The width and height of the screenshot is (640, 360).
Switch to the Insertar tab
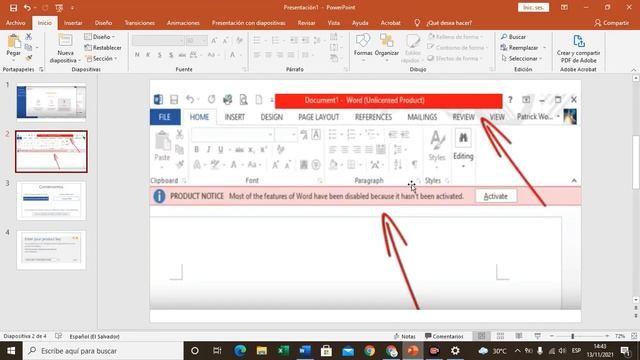pyautogui.click(x=73, y=23)
